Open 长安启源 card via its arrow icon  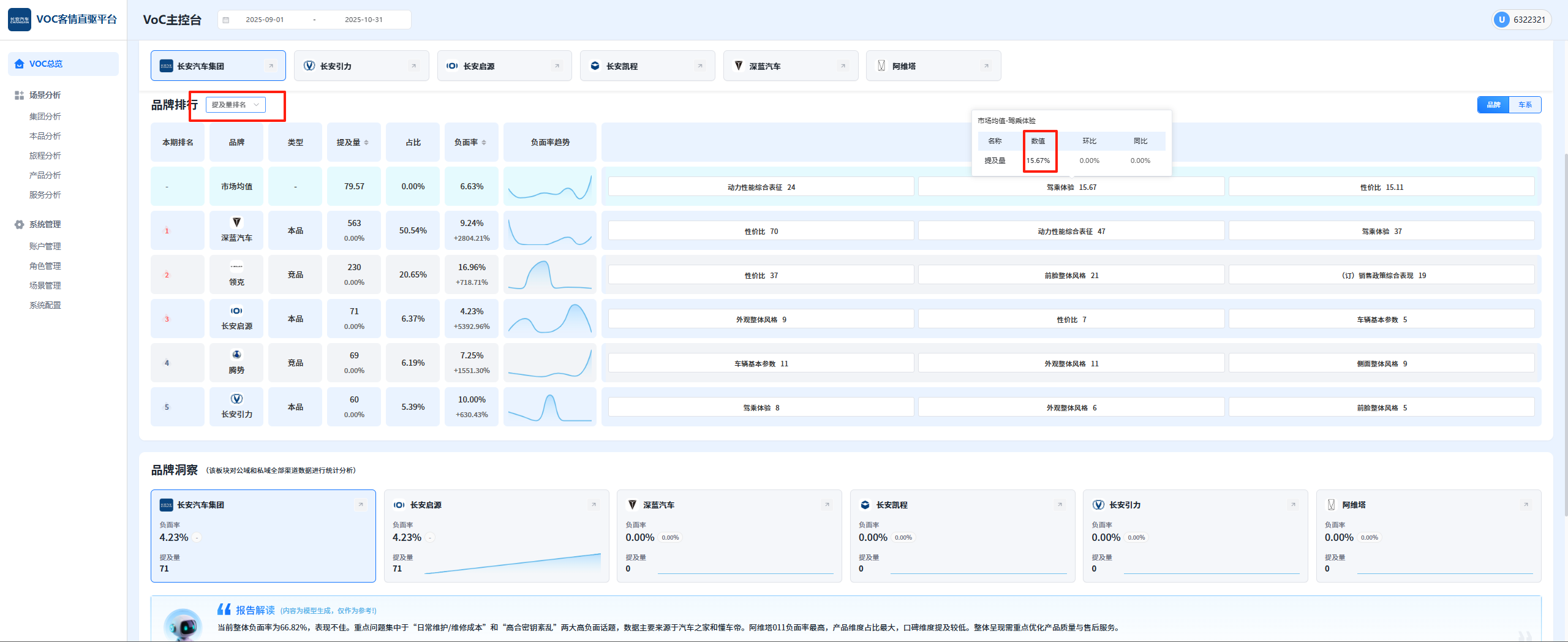click(x=557, y=66)
